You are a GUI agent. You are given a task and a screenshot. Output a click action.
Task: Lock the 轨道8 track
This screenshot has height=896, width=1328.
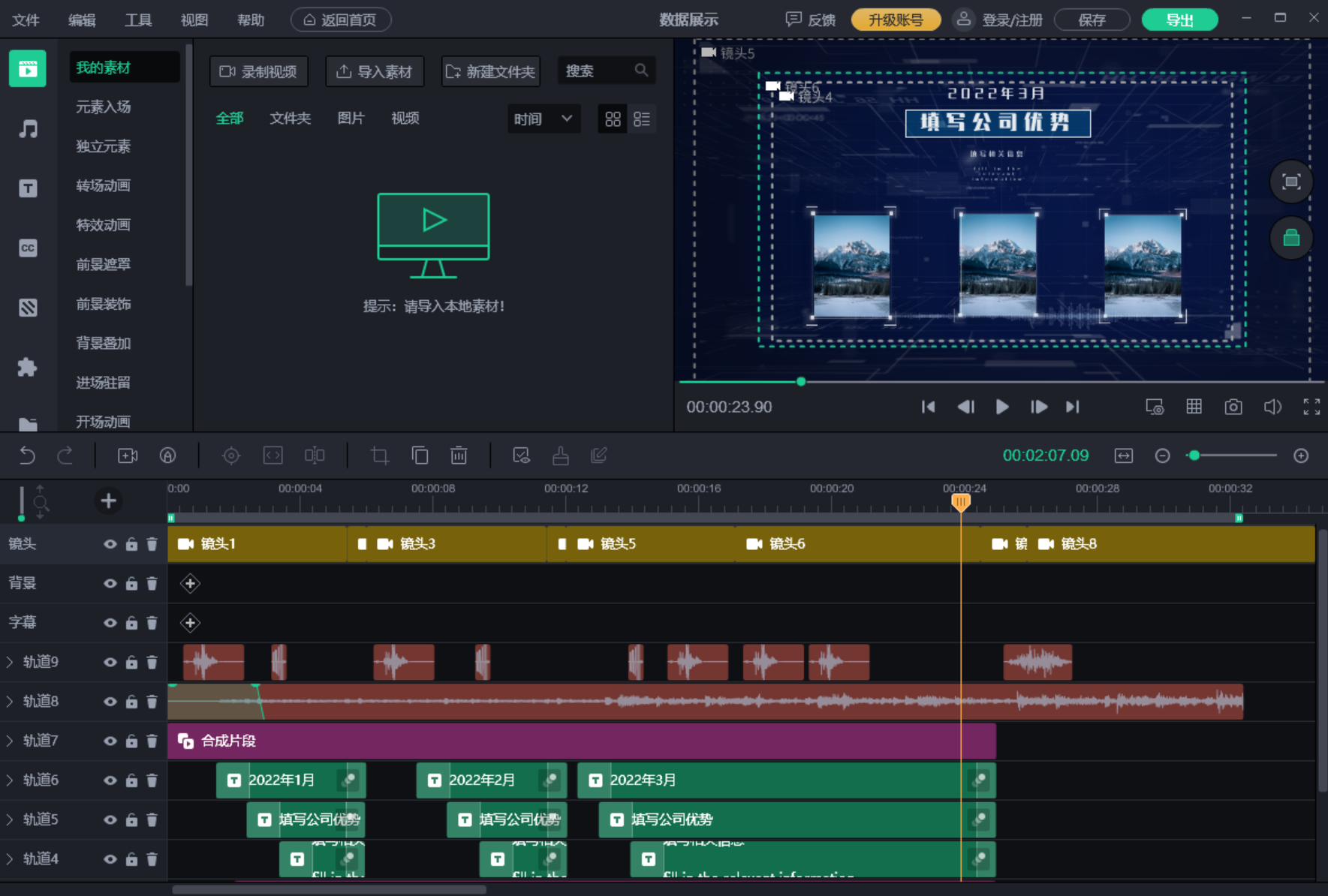pyautogui.click(x=131, y=702)
